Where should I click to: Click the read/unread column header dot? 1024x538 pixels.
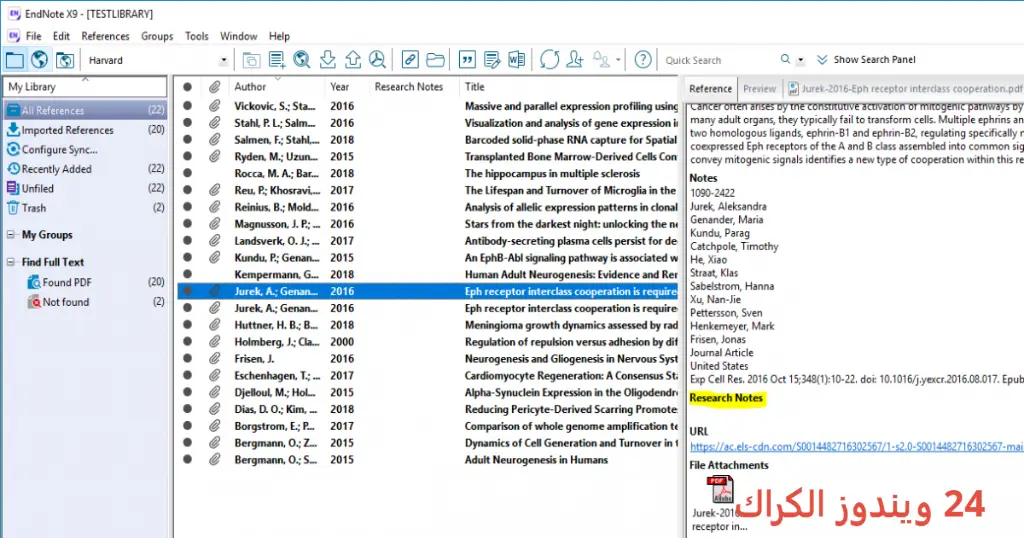tap(187, 87)
